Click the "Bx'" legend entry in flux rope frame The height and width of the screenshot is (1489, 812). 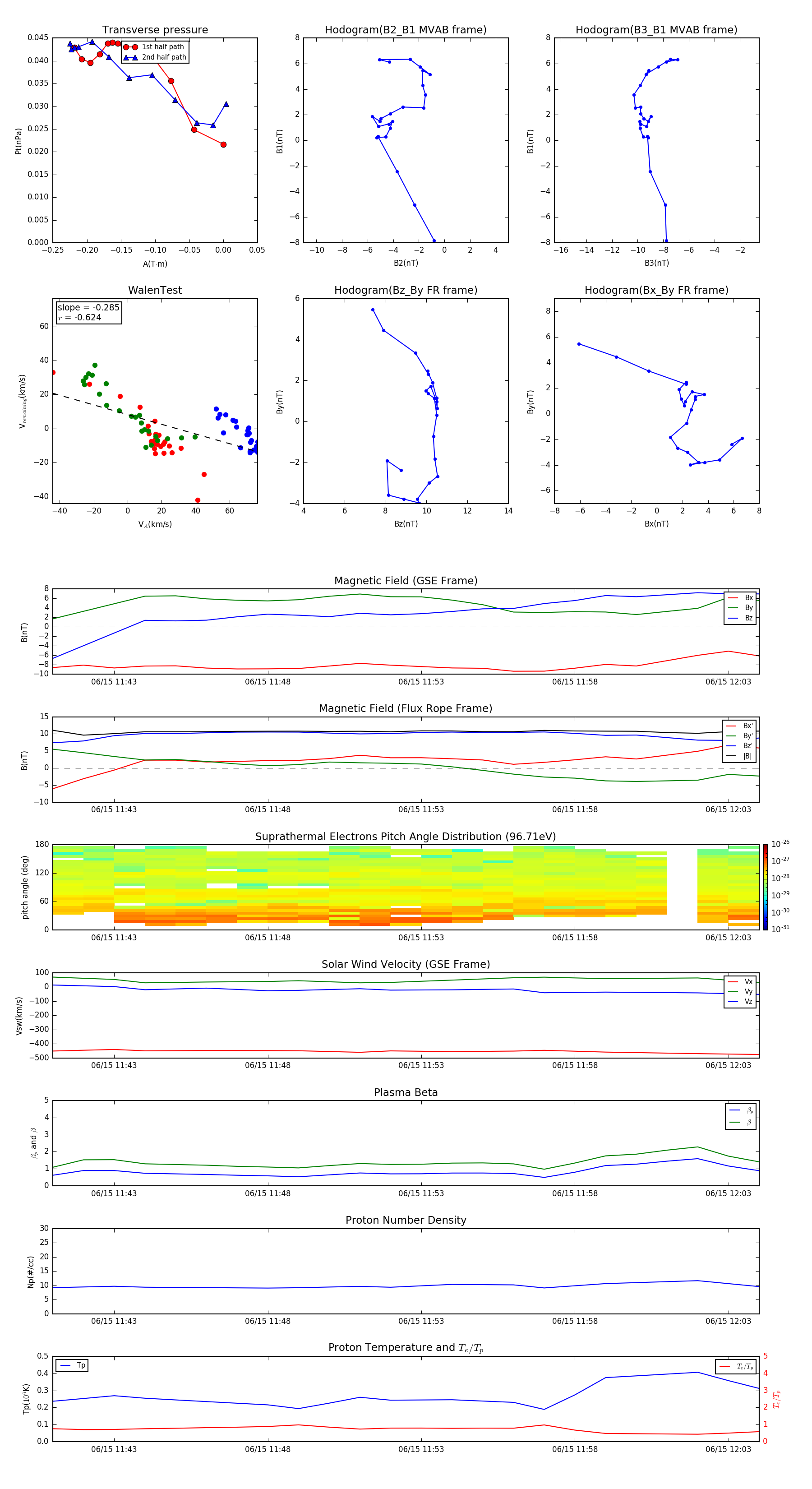tap(740, 726)
